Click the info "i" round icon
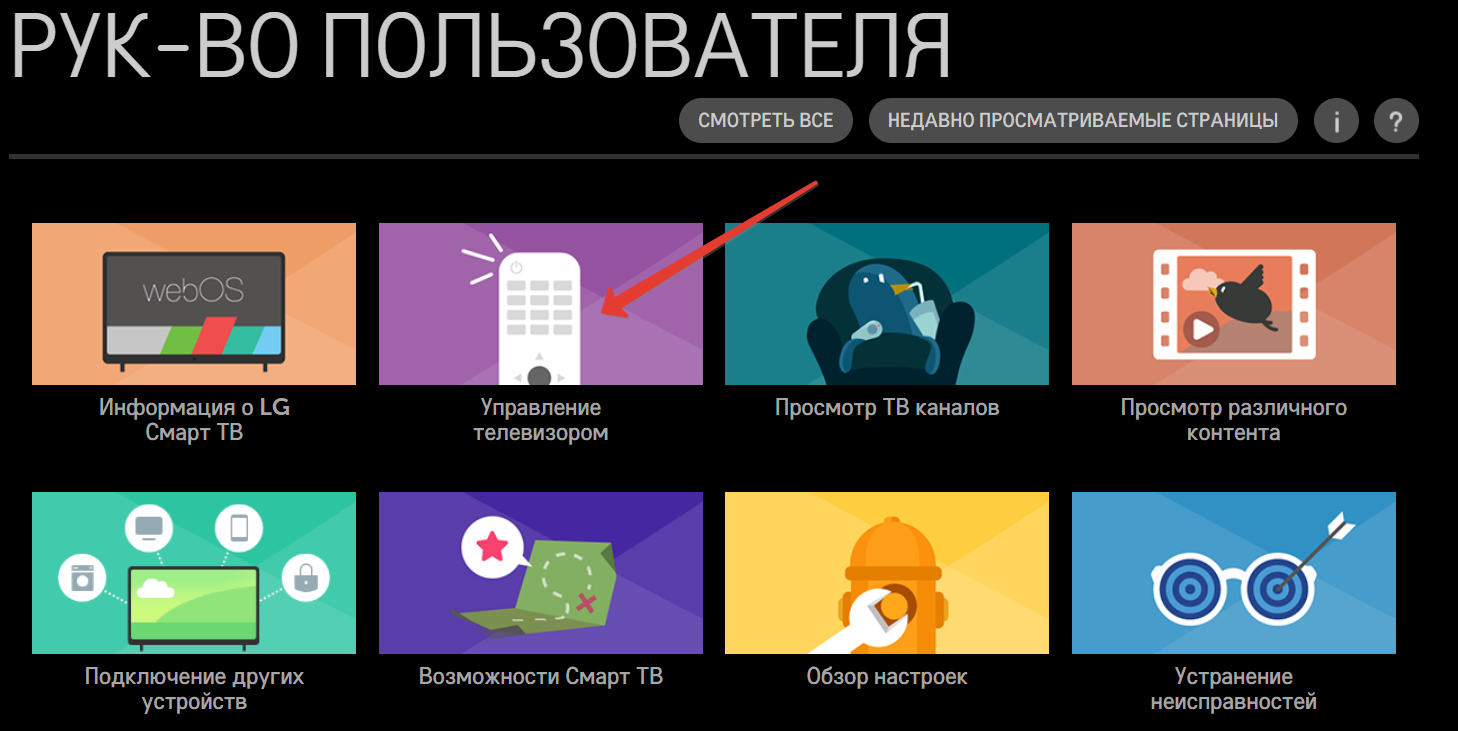Screen dimensions: 1458x731 click(x=1336, y=122)
